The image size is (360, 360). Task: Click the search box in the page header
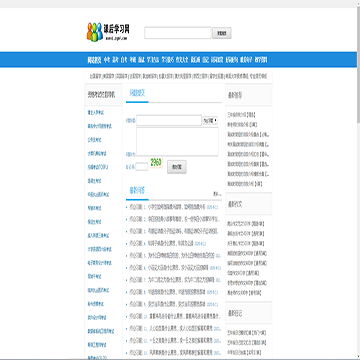tap(178, 33)
